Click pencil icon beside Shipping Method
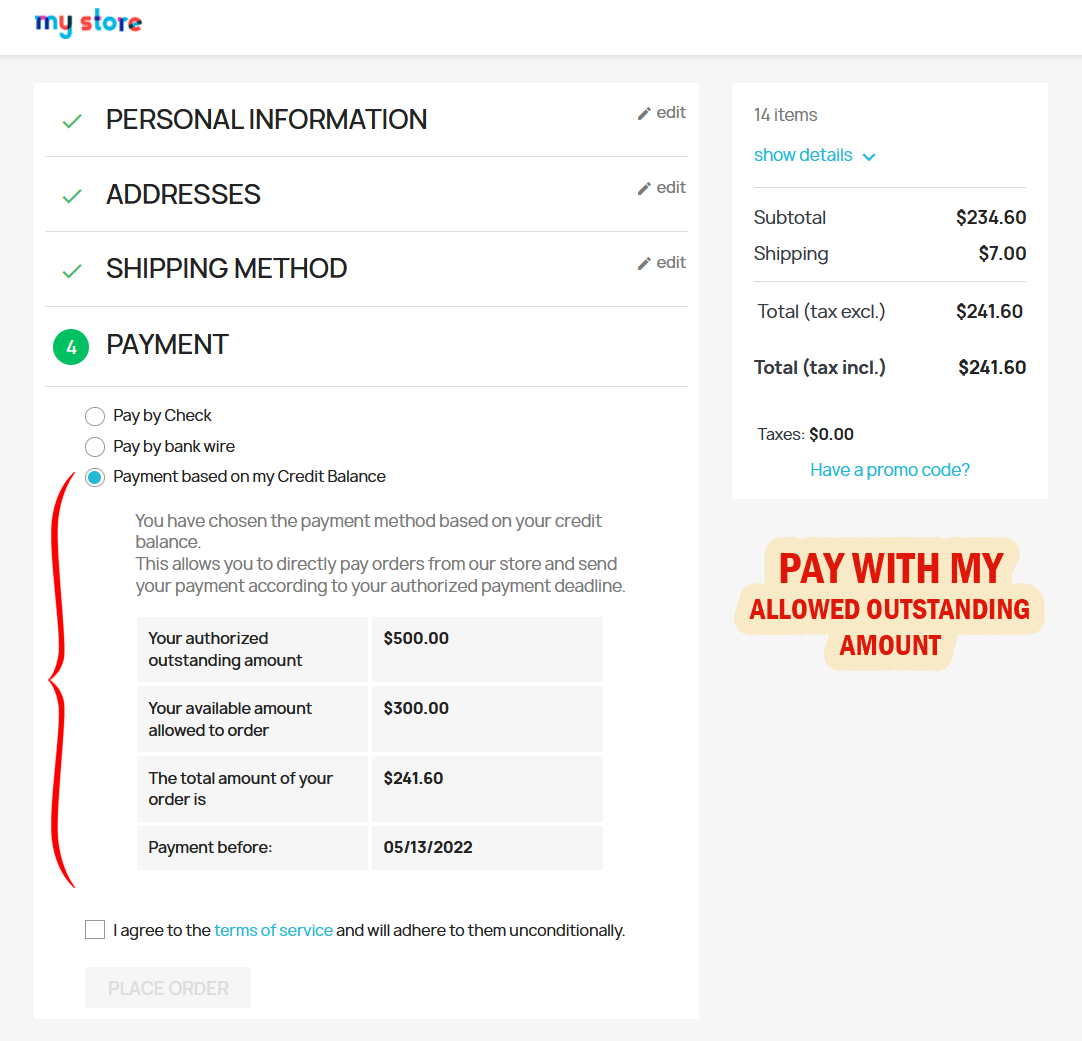The image size is (1082, 1041). pyautogui.click(x=644, y=263)
